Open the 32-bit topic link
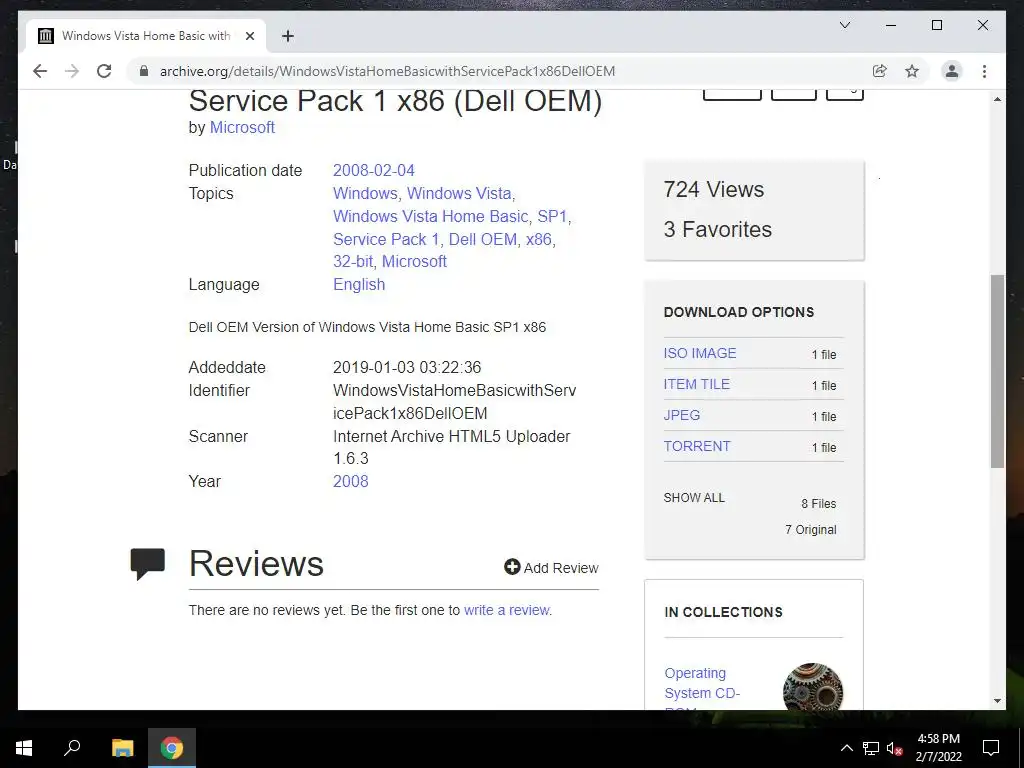Image resolution: width=1024 pixels, height=768 pixels. (x=353, y=261)
